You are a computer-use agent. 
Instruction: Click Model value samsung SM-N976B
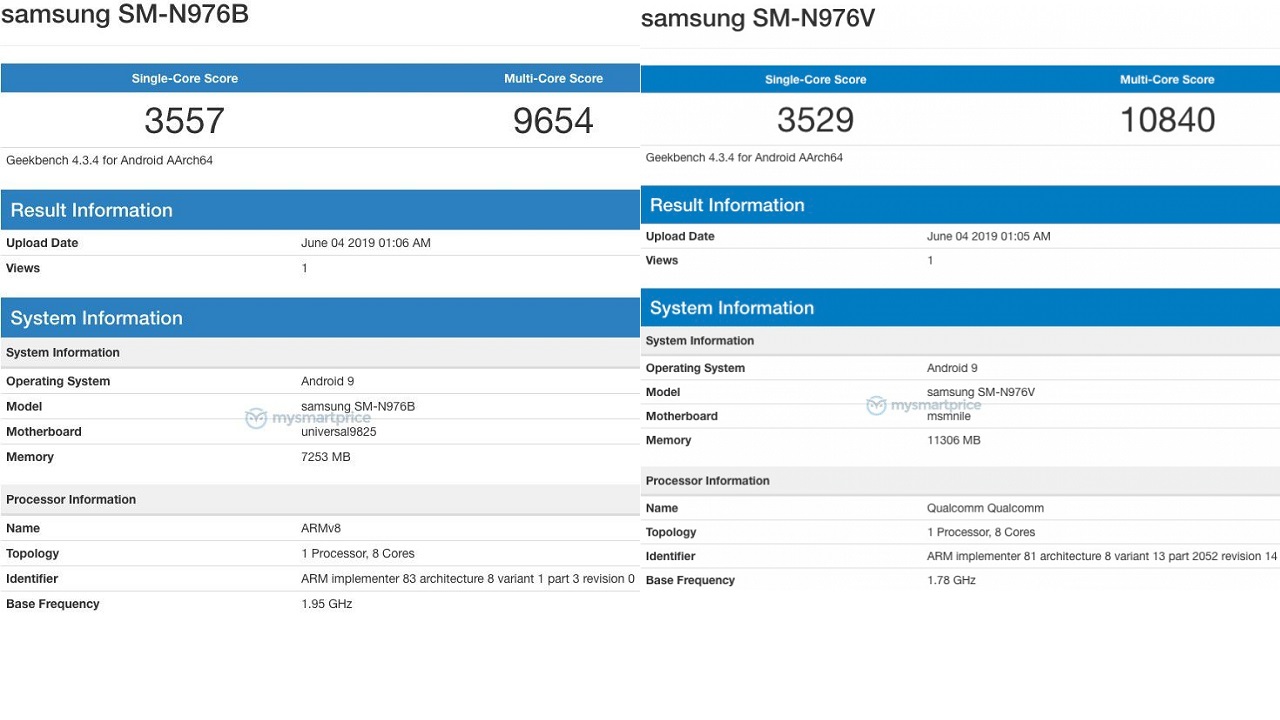(358, 407)
